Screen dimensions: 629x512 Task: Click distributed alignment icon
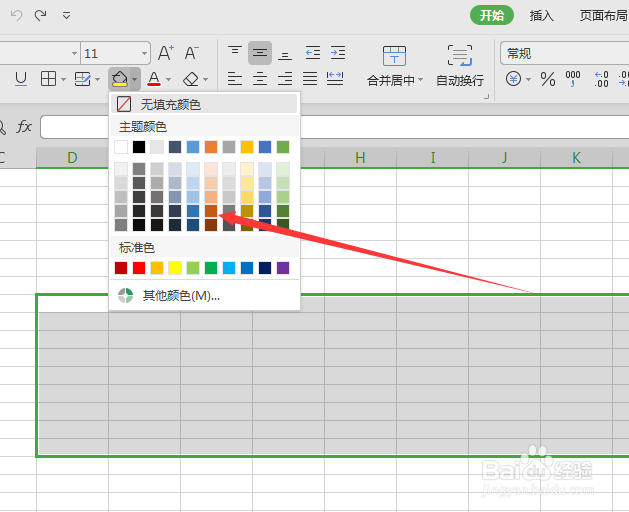pyautogui.click(x=335, y=79)
